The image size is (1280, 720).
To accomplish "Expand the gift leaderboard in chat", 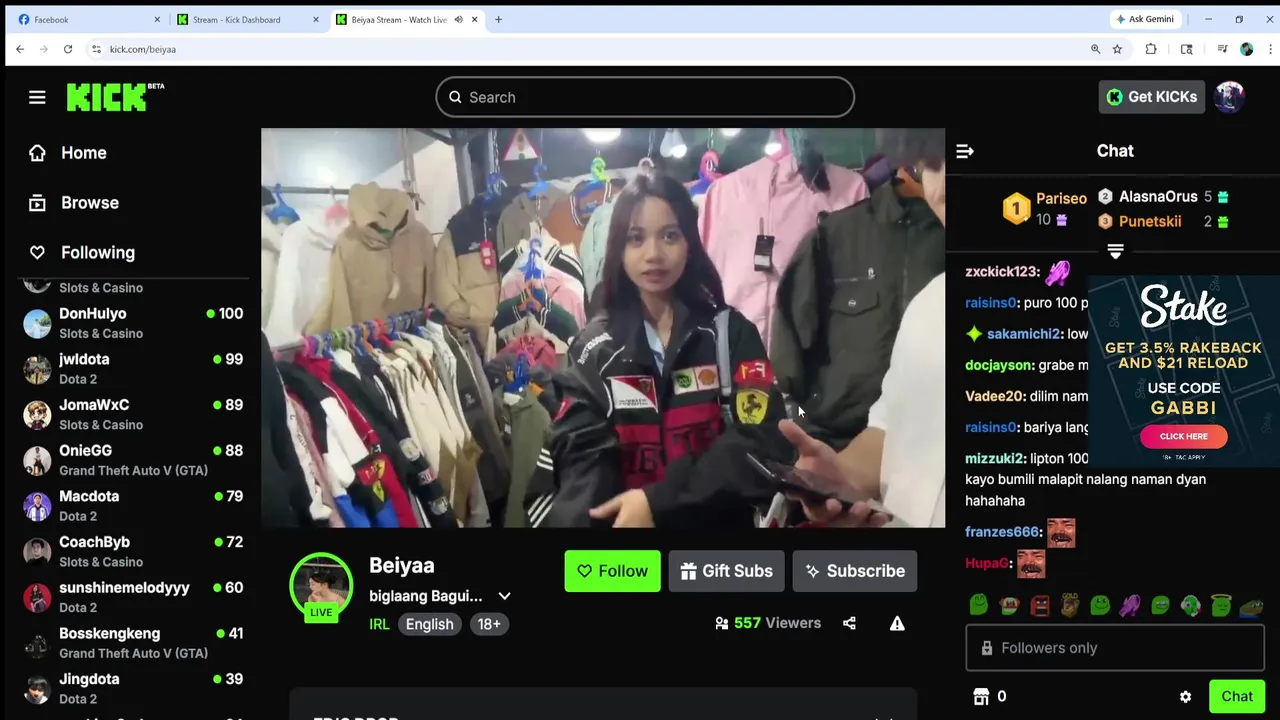I will [1116, 251].
